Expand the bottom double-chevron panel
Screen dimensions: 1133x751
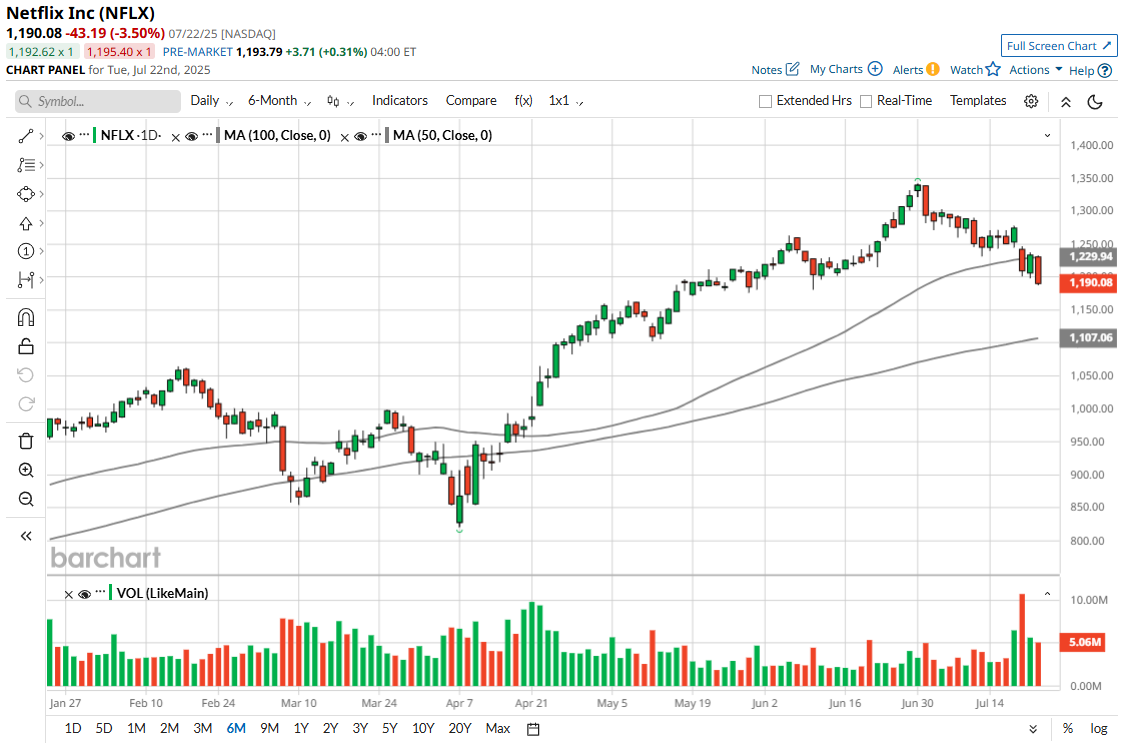click(1033, 729)
